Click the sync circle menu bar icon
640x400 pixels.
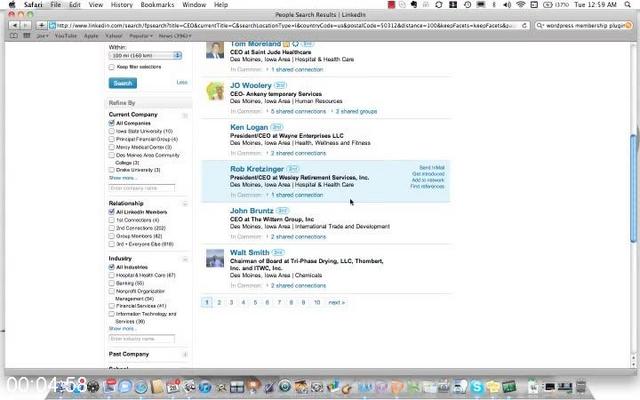pos(439,5)
